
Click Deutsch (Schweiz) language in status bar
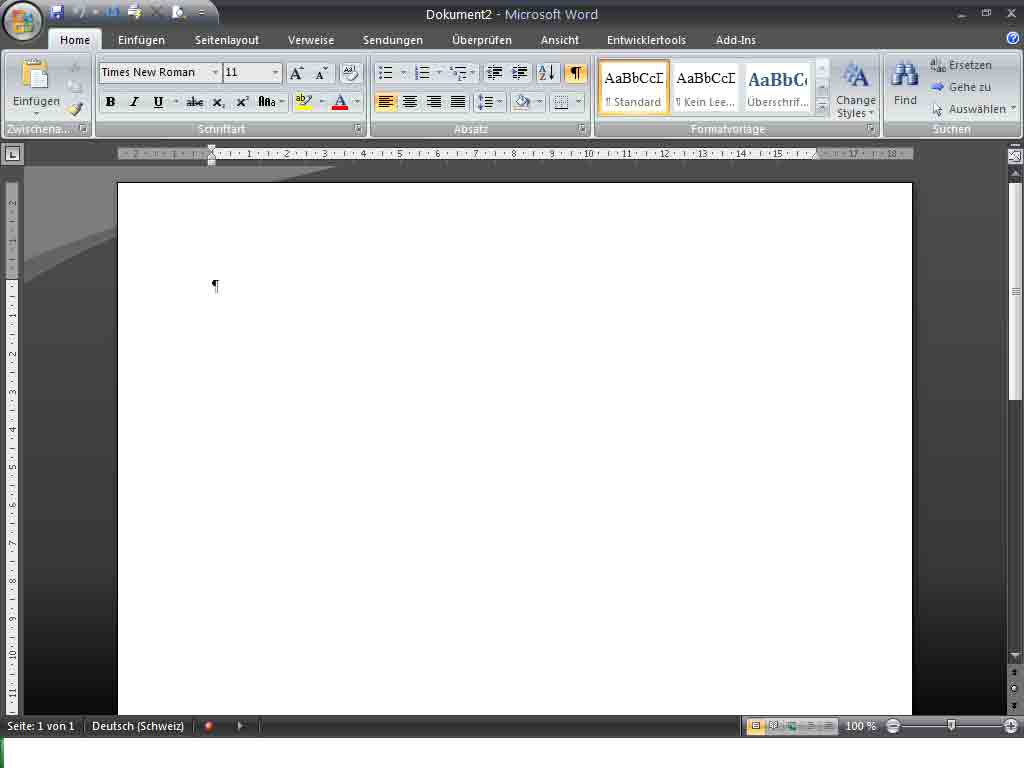tap(138, 726)
